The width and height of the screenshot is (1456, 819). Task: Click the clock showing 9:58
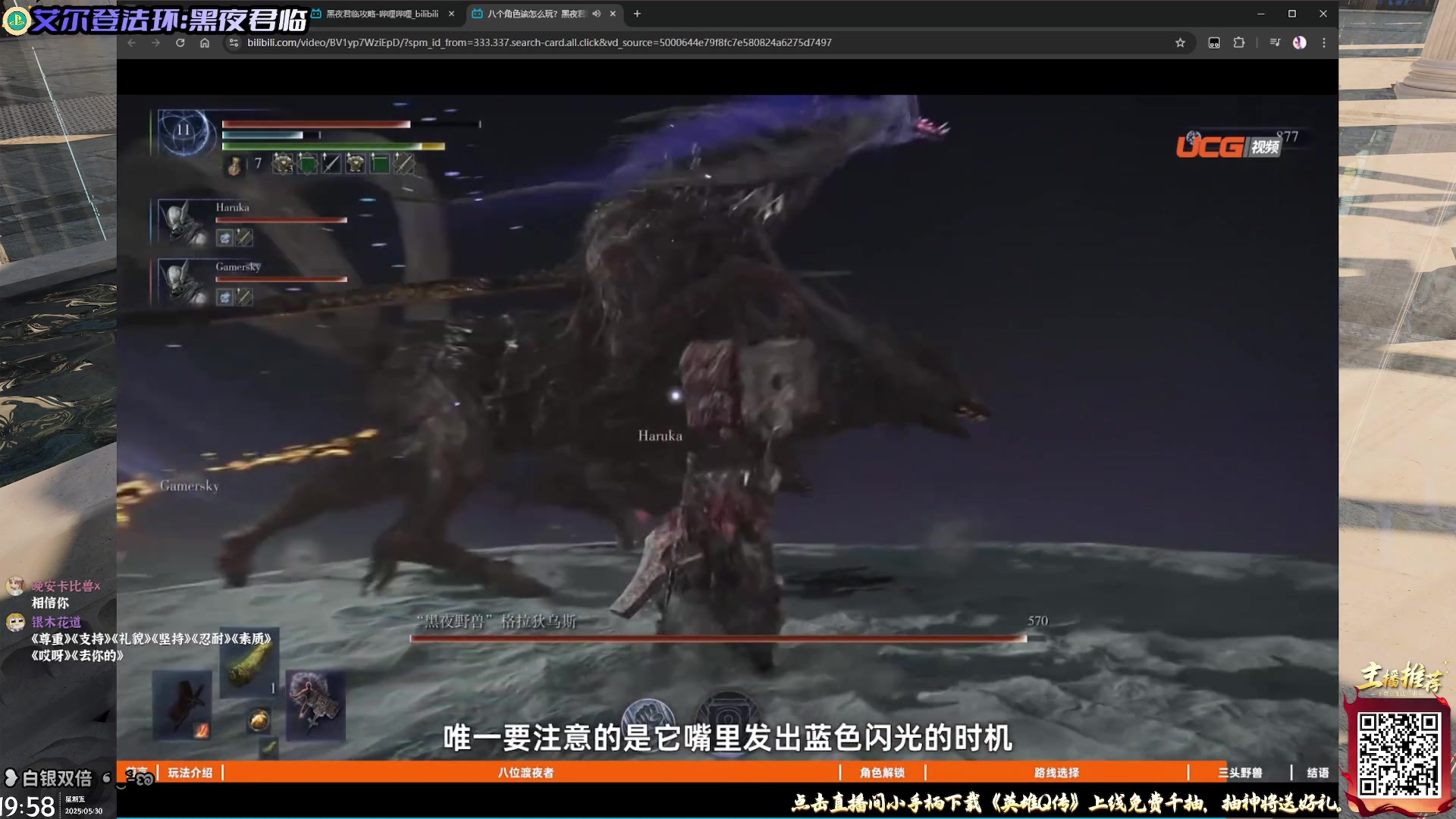(x=27, y=805)
